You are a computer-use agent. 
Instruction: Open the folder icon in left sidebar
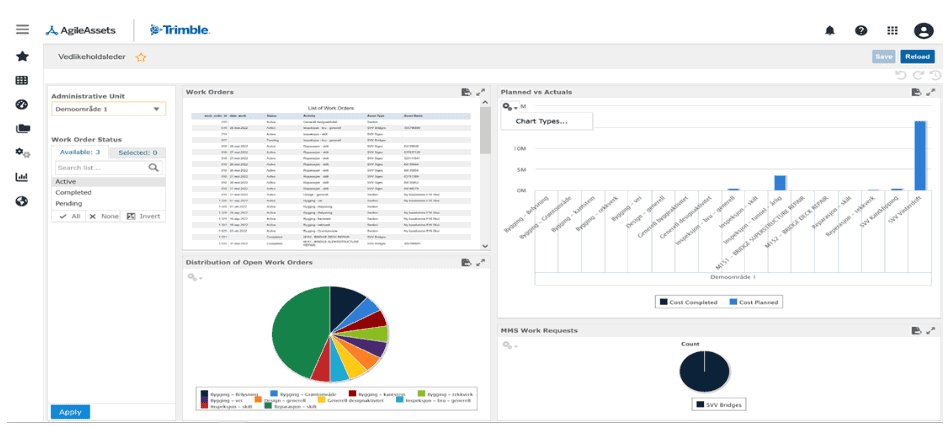[x=22, y=129]
